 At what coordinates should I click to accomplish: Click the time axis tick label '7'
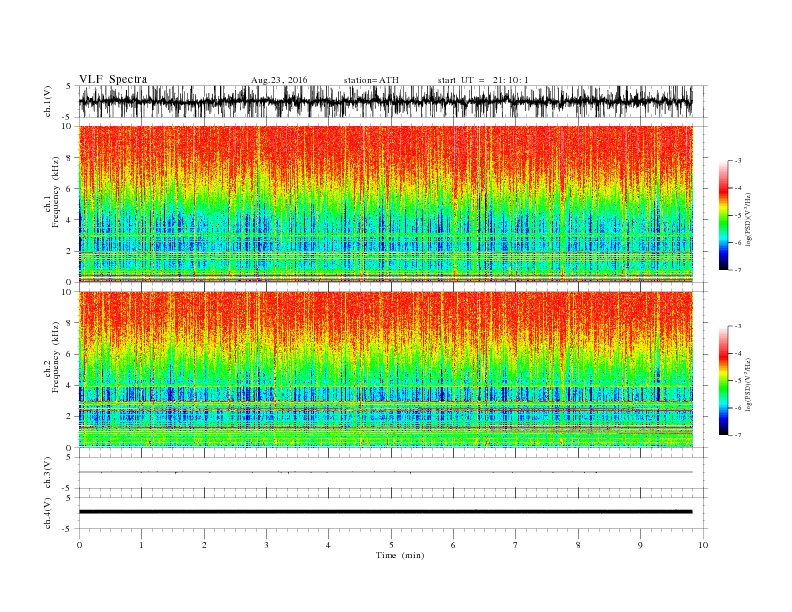pyautogui.click(x=516, y=545)
